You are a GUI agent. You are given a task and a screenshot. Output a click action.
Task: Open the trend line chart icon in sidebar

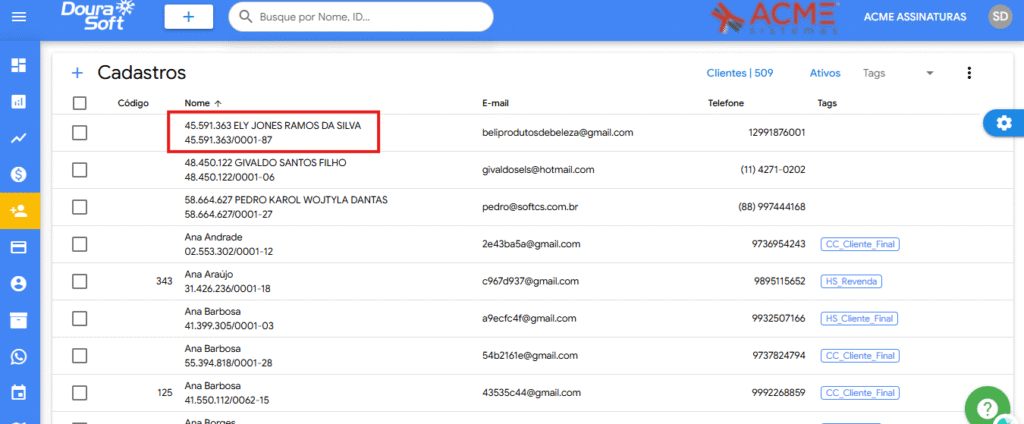click(18, 138)
